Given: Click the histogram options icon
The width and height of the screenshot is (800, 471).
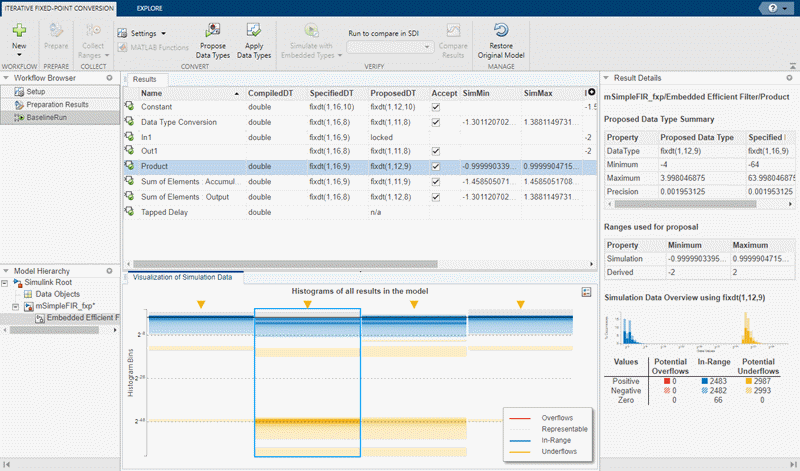Looking at the screenshot, I should click(587, 291).
